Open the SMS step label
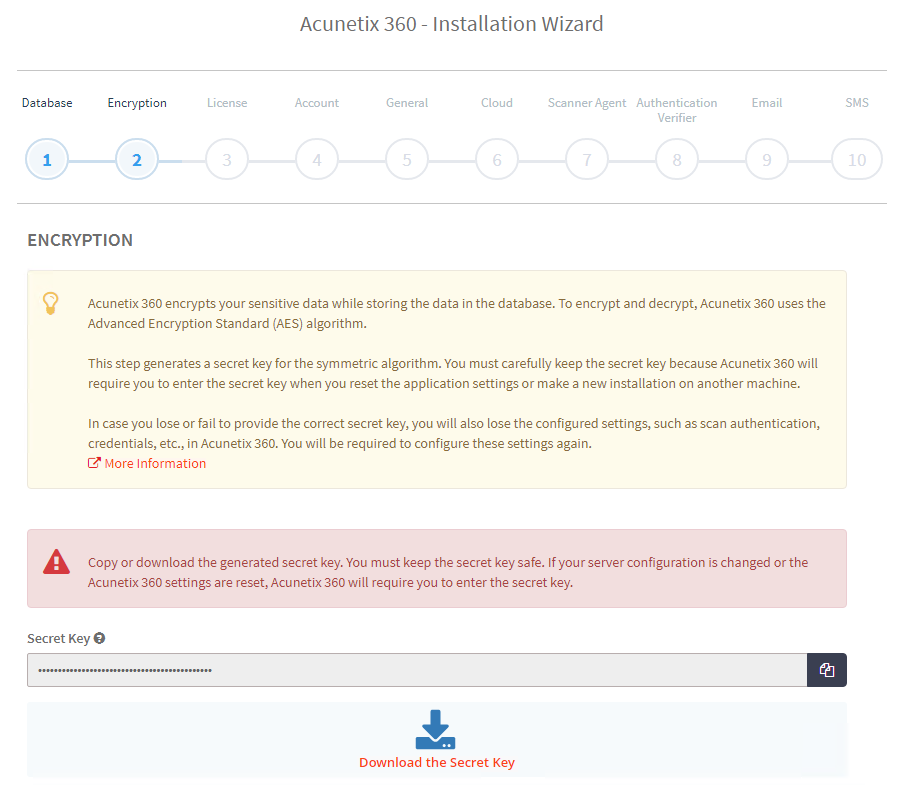The height and width of the screenshot is (798, 903). coord(857,102)
